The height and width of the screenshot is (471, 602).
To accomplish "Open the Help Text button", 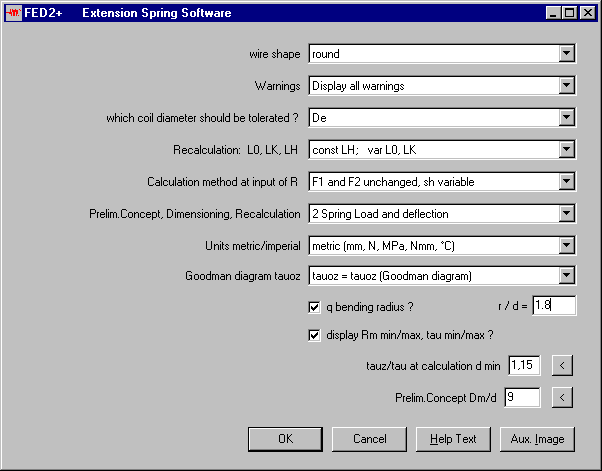I will tap(453, 439).
